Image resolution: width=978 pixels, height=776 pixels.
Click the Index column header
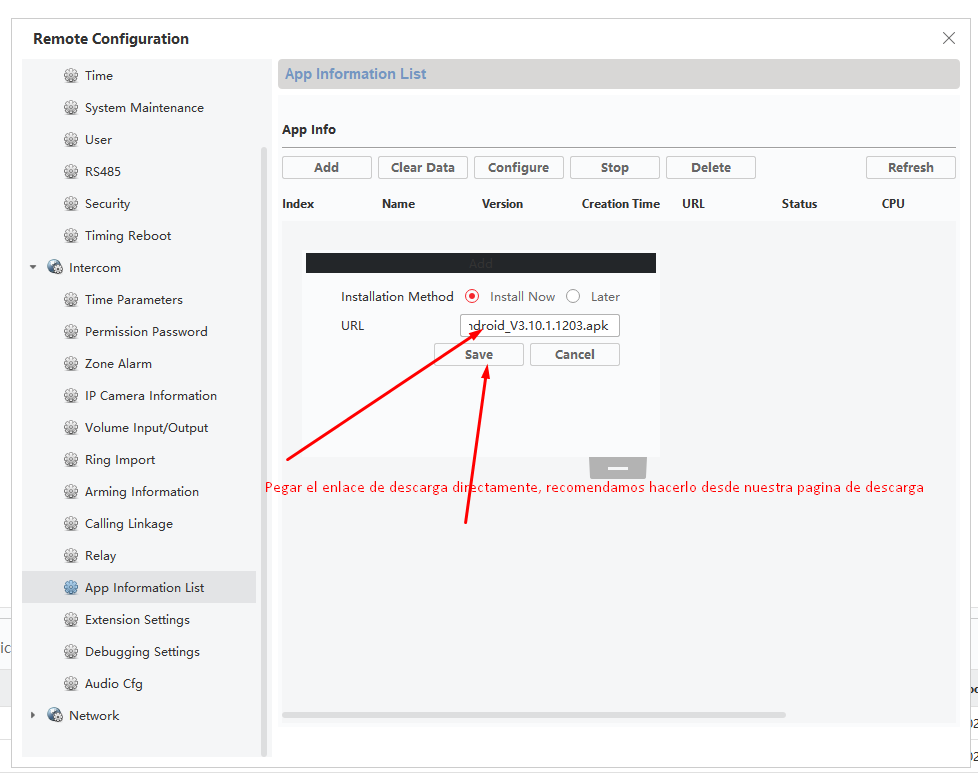[x=298, y=203]
